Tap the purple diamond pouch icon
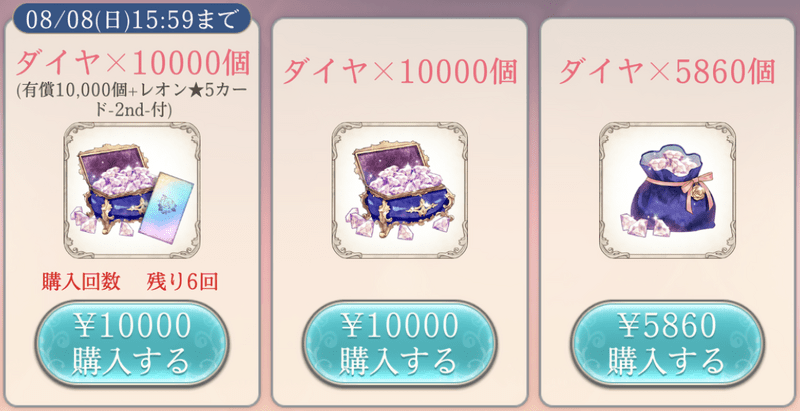The image size is (800, 411). coord(669,189)
